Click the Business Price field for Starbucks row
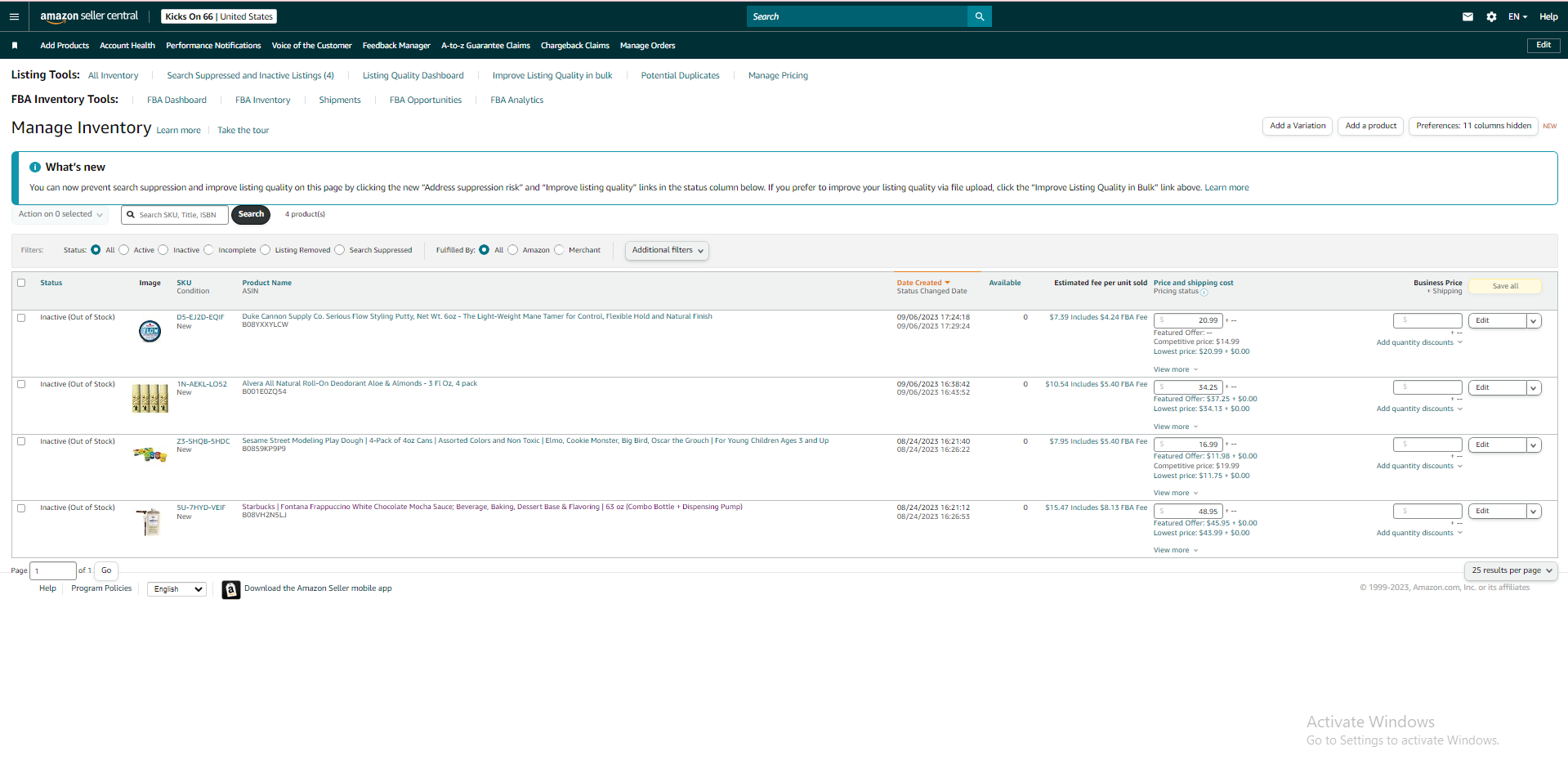 click(x=1427, y=512)
